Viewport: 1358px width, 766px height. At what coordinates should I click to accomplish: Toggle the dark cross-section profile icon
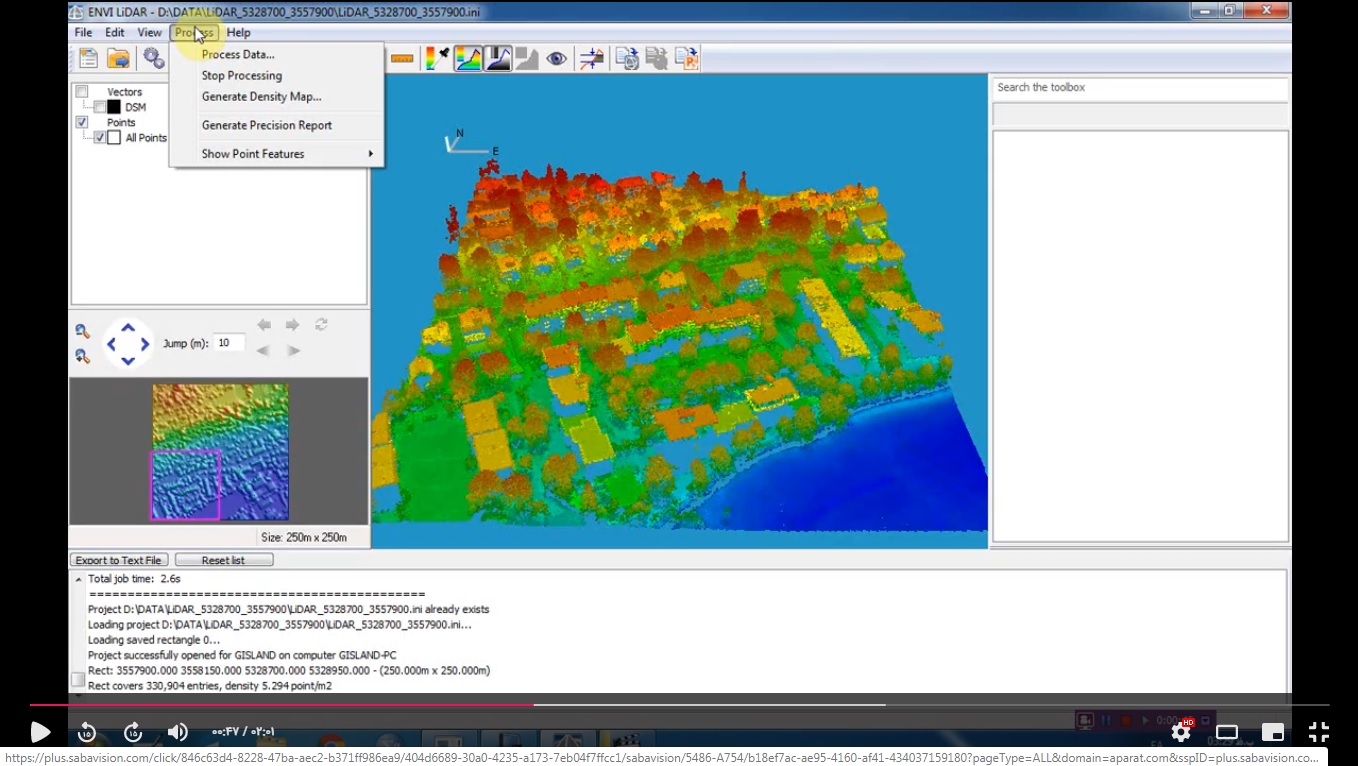coord(497,59)
